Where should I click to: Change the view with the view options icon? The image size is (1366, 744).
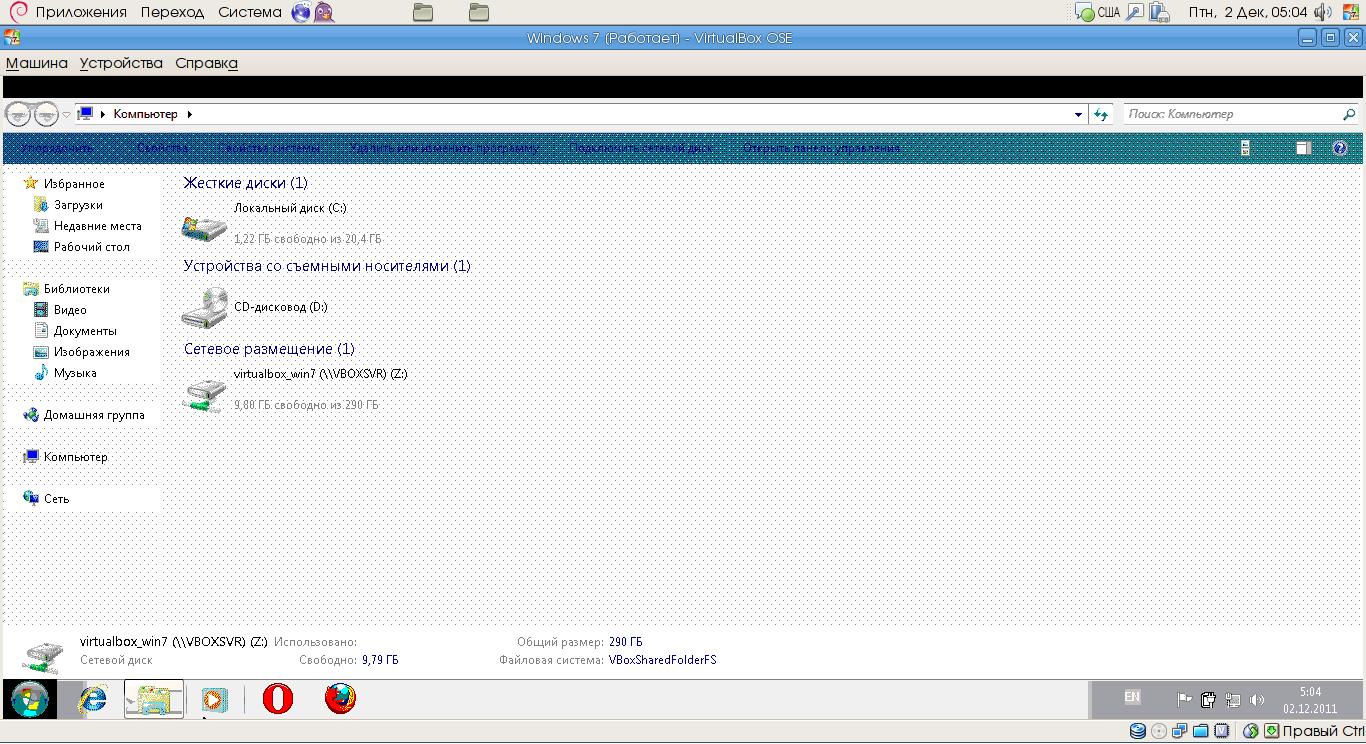[x=1246, y=148]
